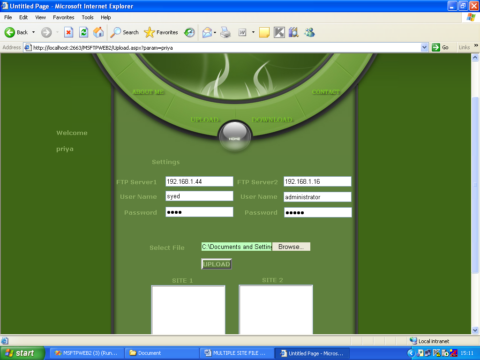480x360 pixels.
Task: Open the CONTACT page link
Action: [x=326, y=92]
